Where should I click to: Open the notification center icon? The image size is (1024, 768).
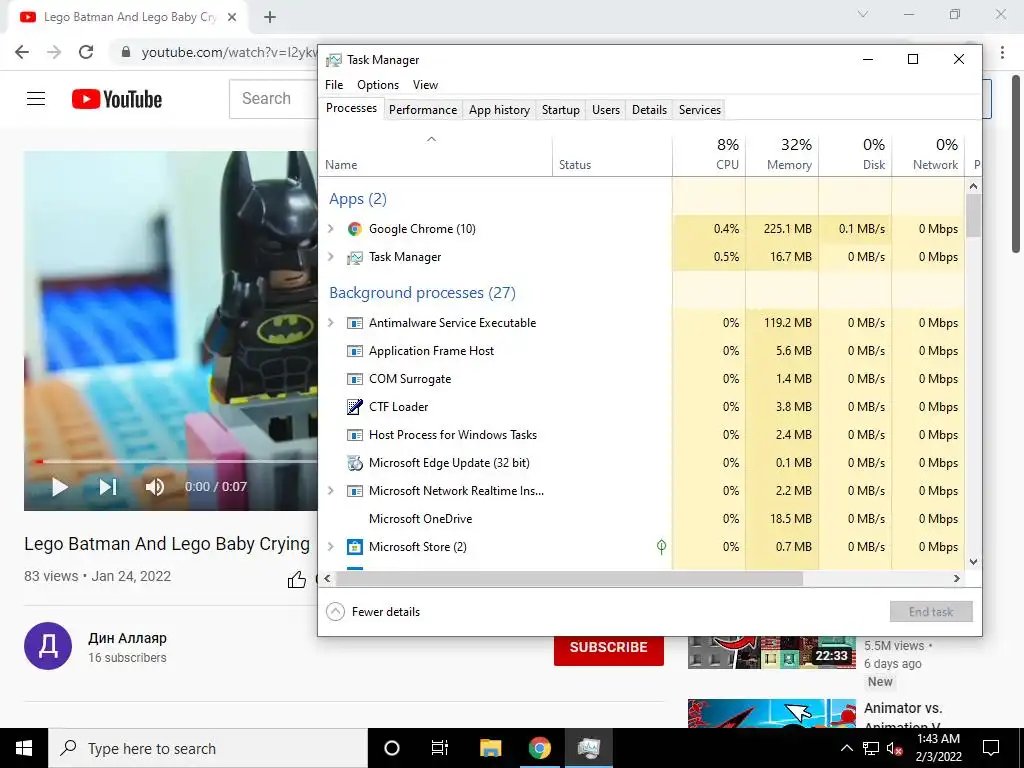(991, 748)
